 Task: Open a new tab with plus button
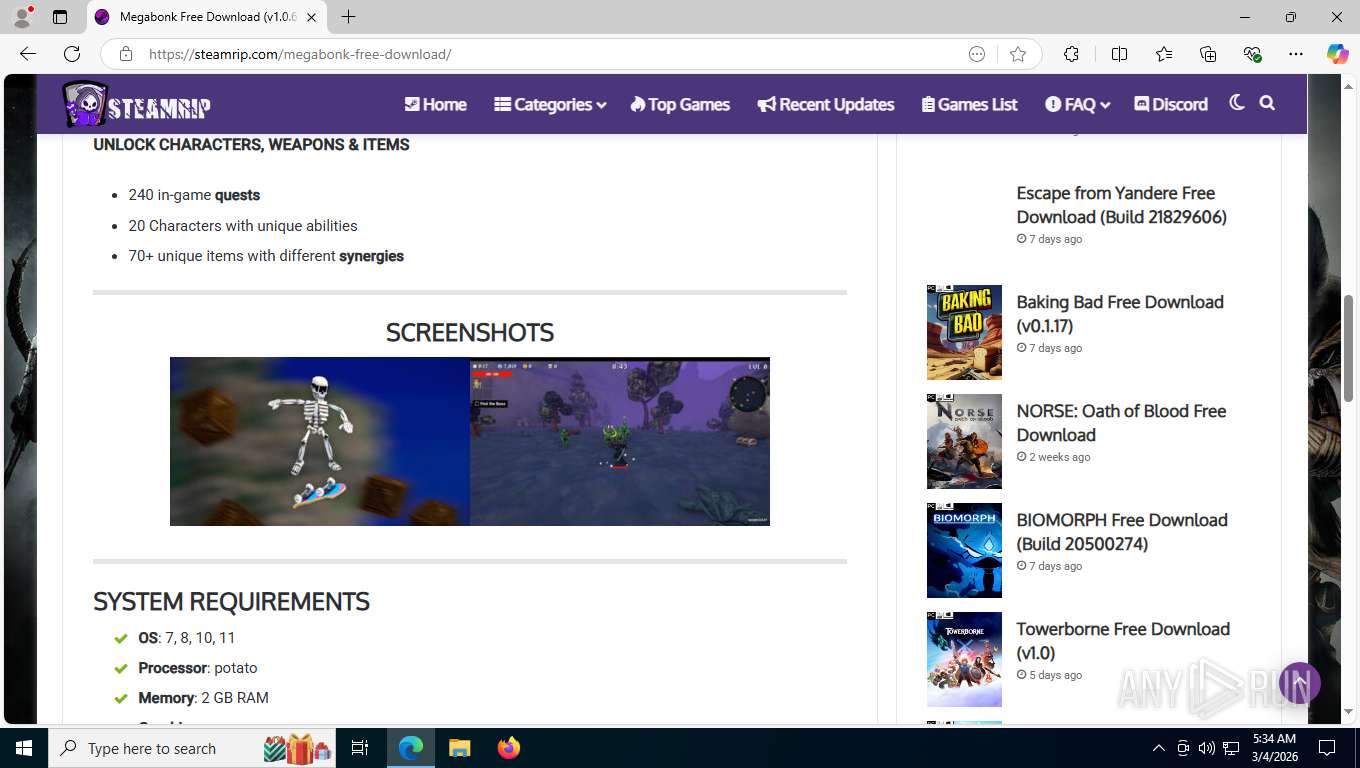pyautogui.click(x=348, y=17)
